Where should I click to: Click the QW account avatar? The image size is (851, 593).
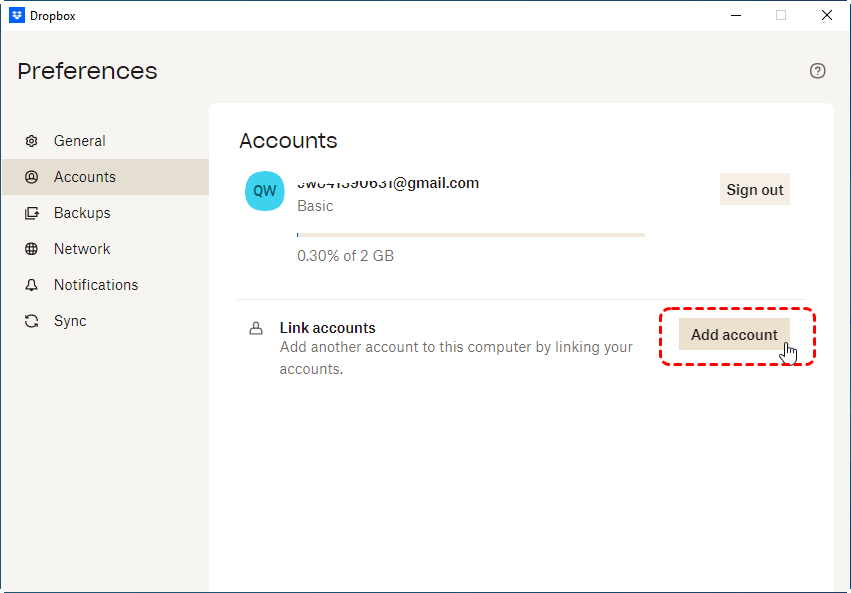[265, 191]
